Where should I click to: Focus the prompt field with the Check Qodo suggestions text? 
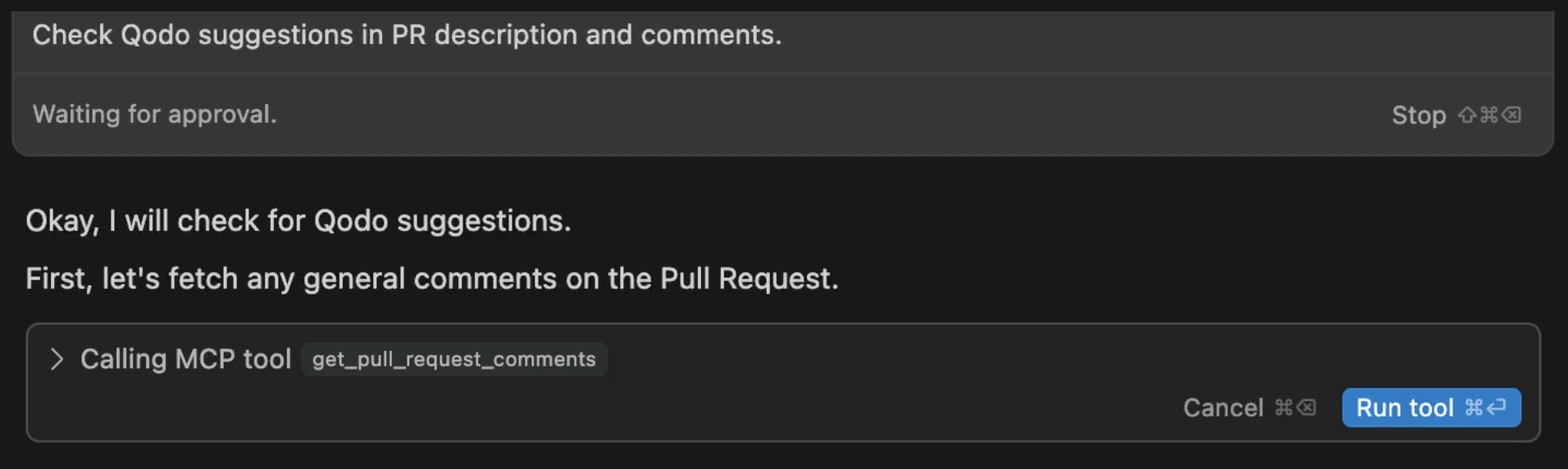point(782,35)
